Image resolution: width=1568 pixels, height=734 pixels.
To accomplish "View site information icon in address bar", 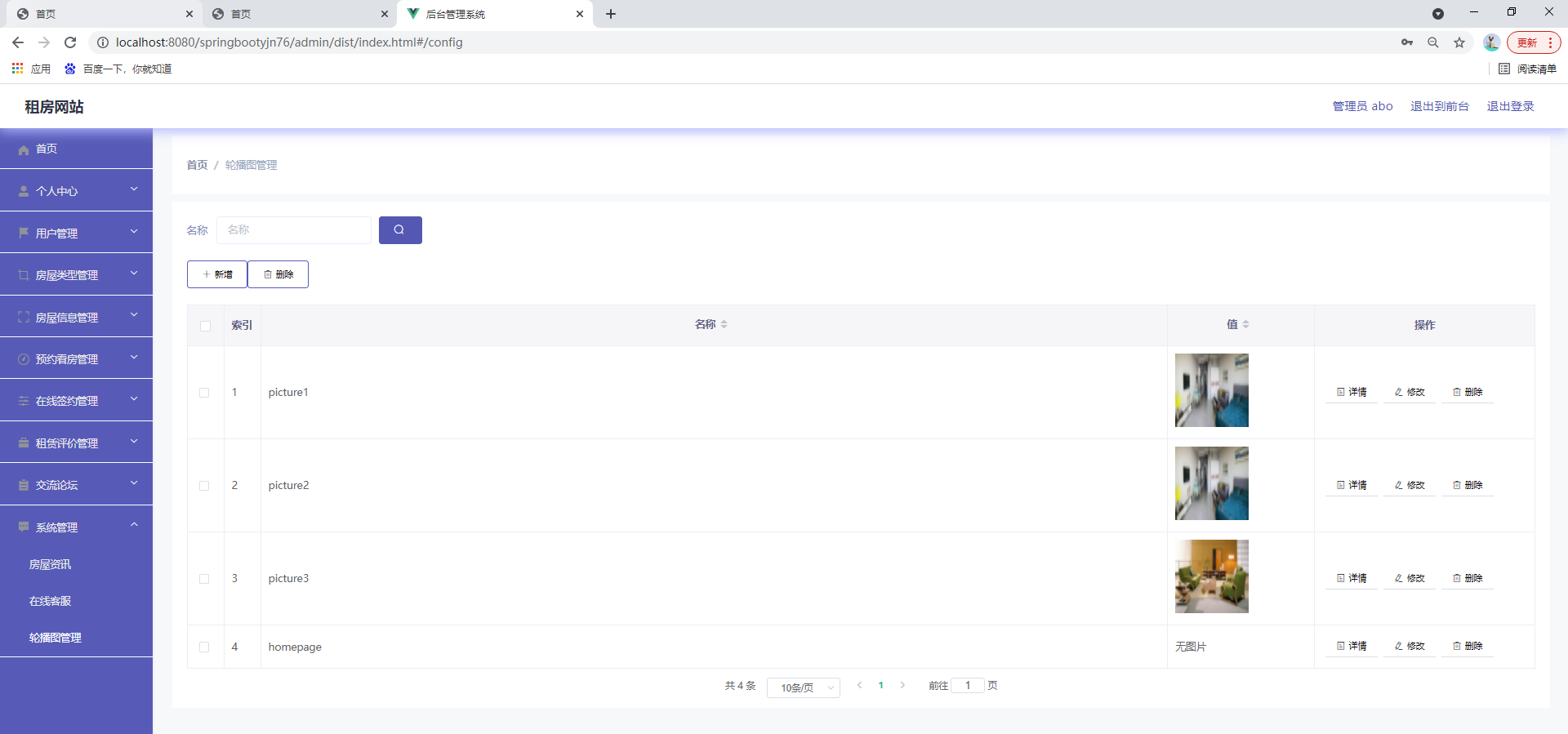I will pos(103,42).
